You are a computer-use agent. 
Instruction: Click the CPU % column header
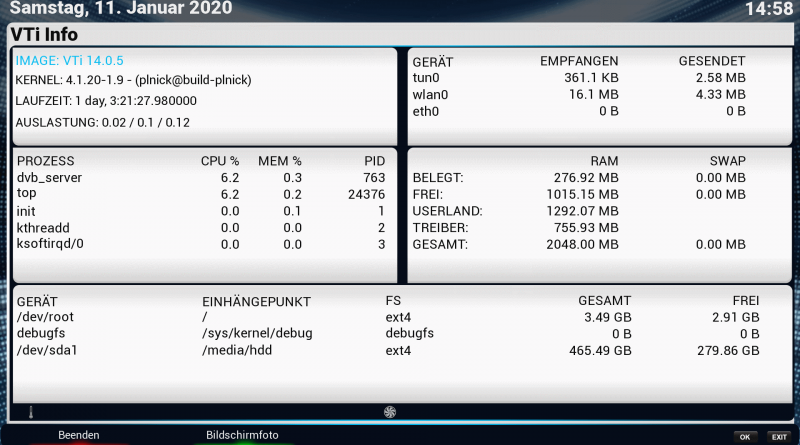click(x=220, y=161)
